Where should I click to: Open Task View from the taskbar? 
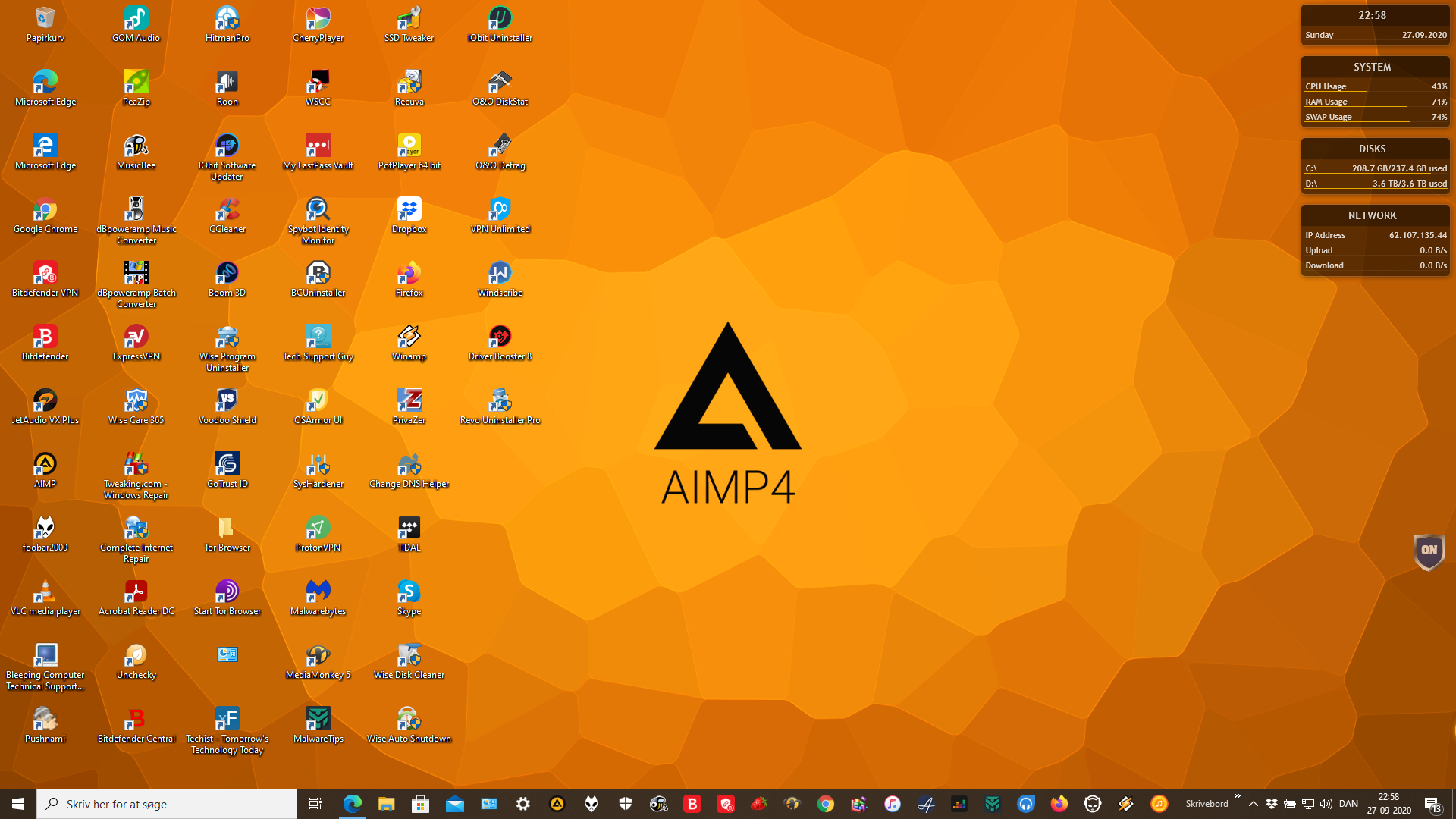(x=315, y=804)
